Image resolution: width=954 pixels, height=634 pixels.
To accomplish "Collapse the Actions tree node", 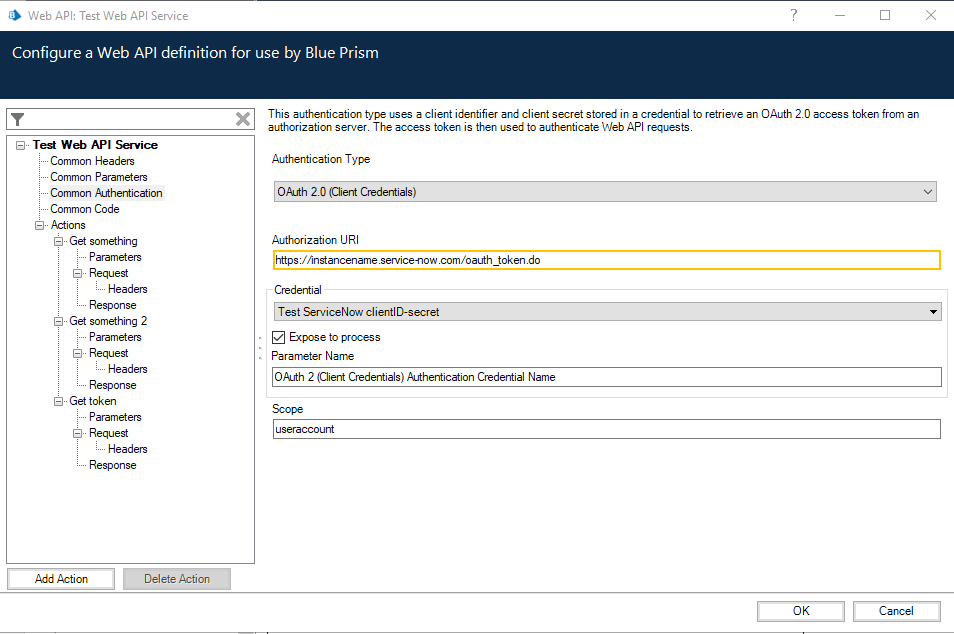I will pyautogui.click(x=41, y=225).
